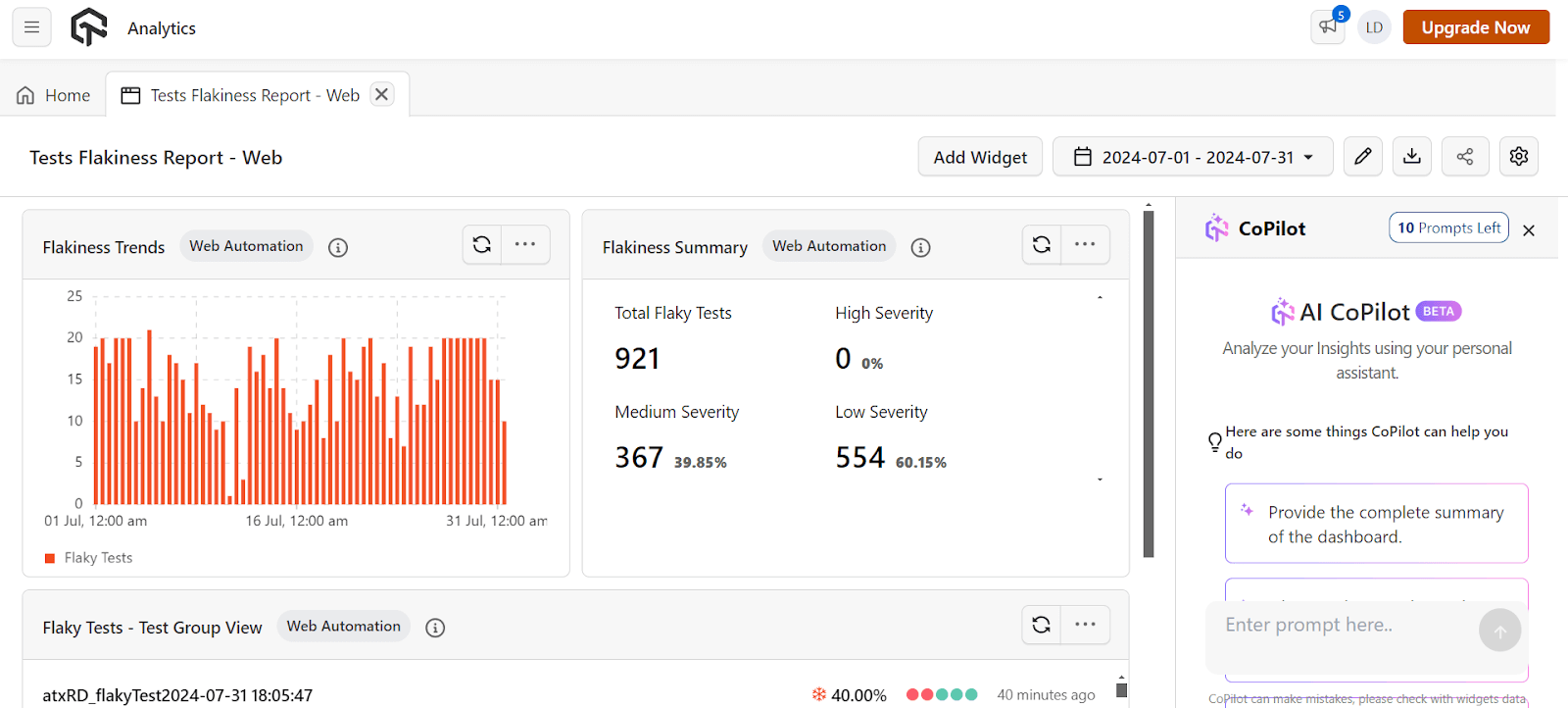Click the CoPilot prompt input field
The width and height of the screenshot is (1568, 708).
[1343, 626]
